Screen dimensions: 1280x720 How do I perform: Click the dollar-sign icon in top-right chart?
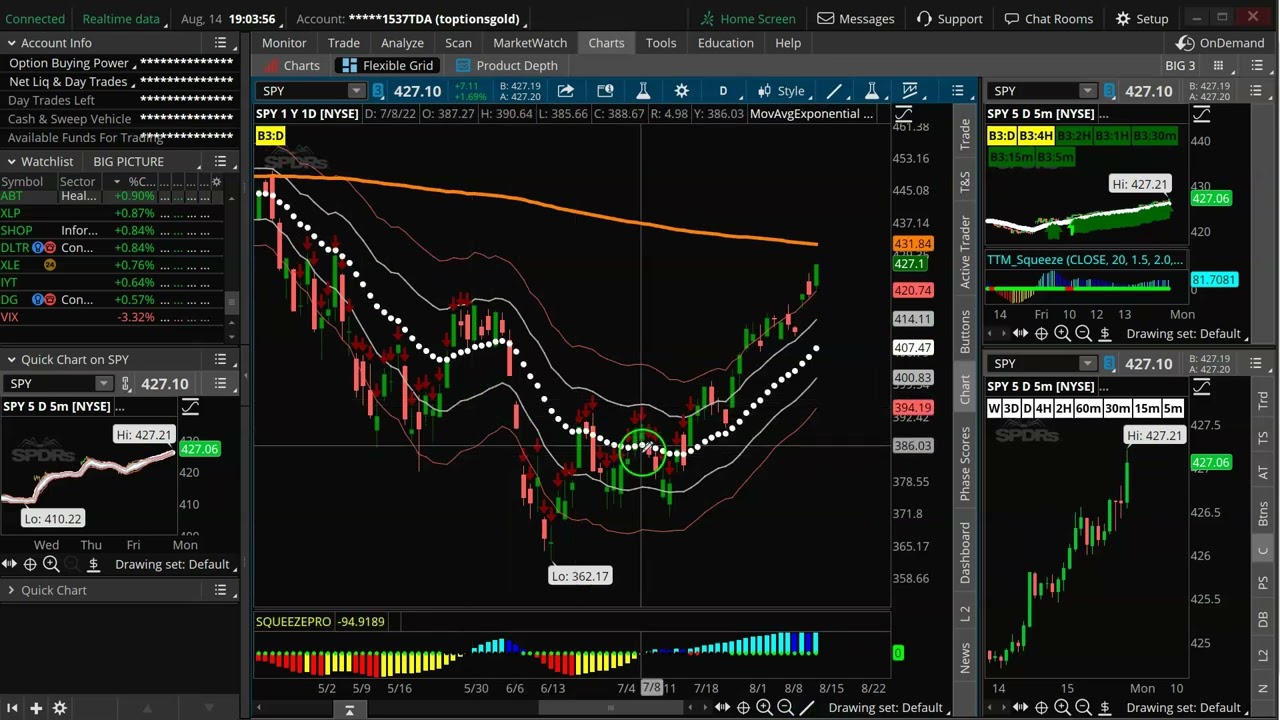[1105, 334]
